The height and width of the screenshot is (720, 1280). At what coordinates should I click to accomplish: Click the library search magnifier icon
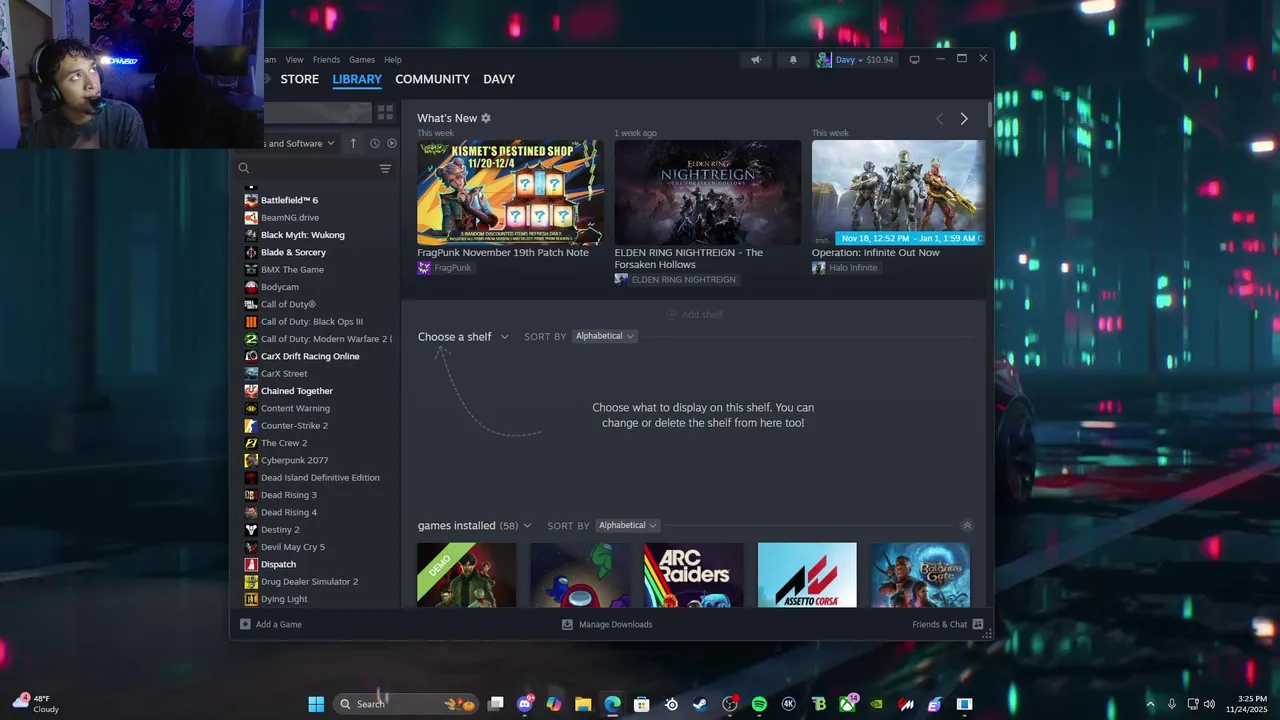tap(244, 169)
